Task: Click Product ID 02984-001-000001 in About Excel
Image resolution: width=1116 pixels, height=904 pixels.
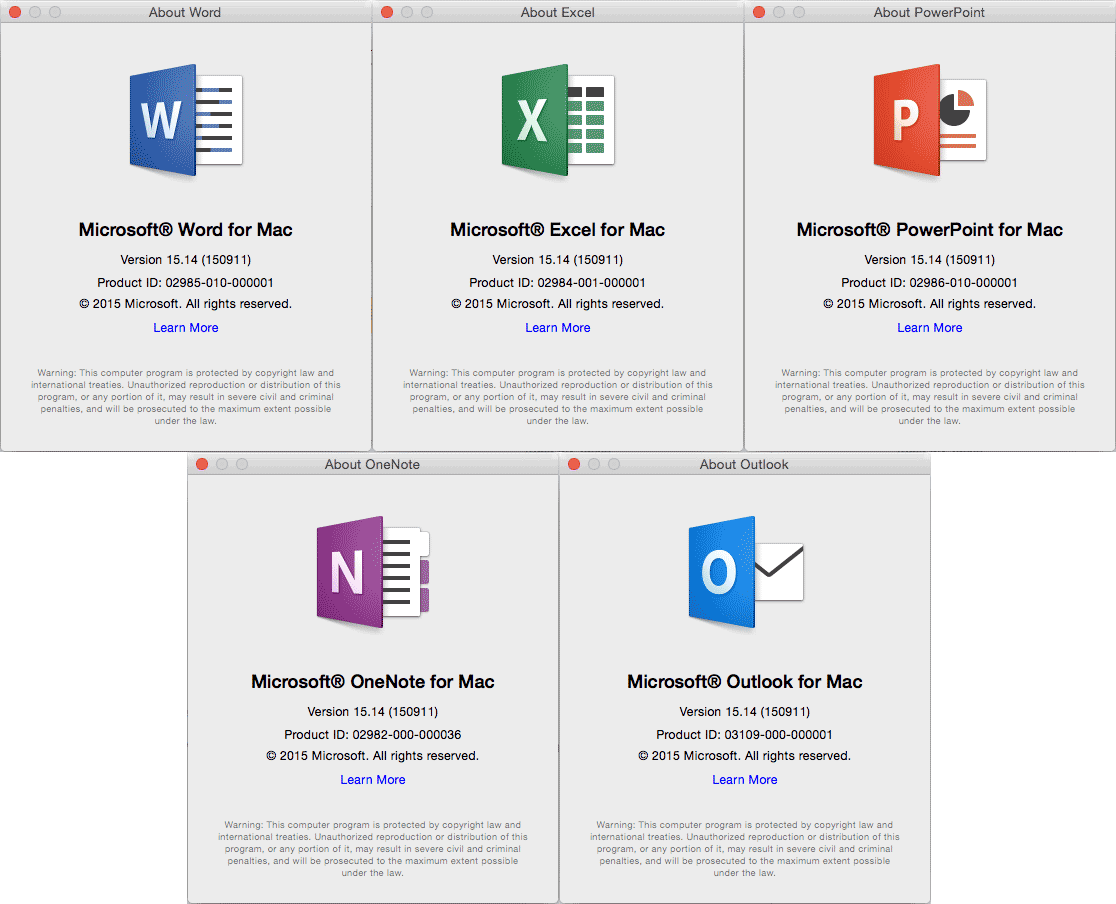Action: click(x=558, y=283)
